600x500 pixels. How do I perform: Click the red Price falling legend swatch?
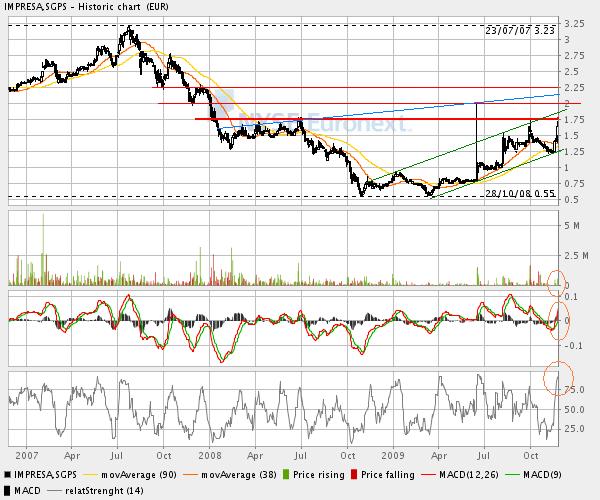click(x=354, y=475)
